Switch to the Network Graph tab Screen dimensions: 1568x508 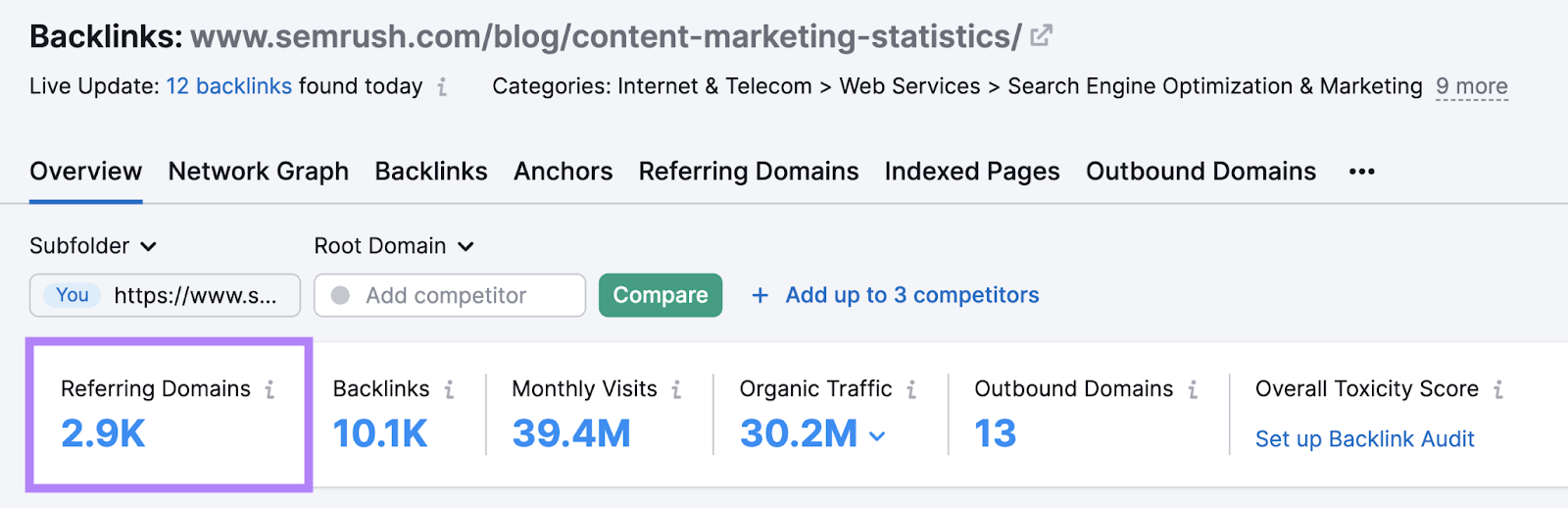[x=258, y=172]
